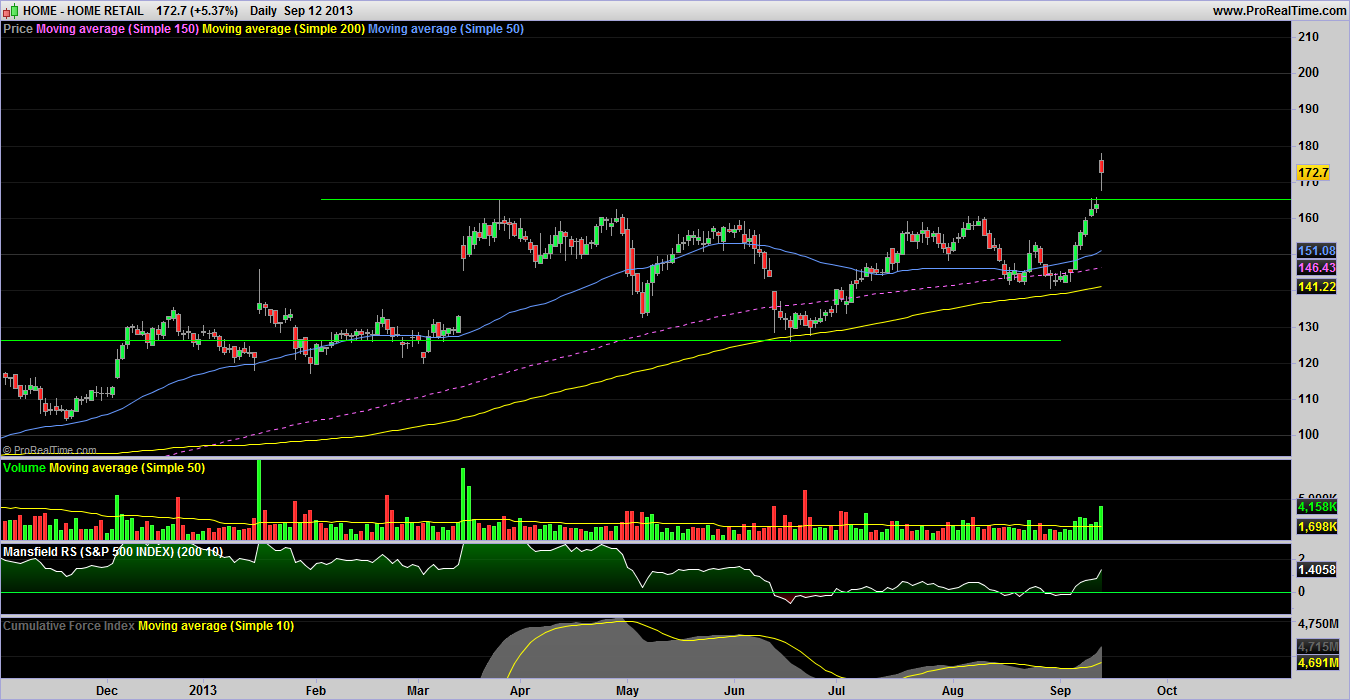Image resolution: width=1350 pixels, height=700 pixels.
Task: Click the Moving average (Simple 10) label
Action: (x=216, y=625)
